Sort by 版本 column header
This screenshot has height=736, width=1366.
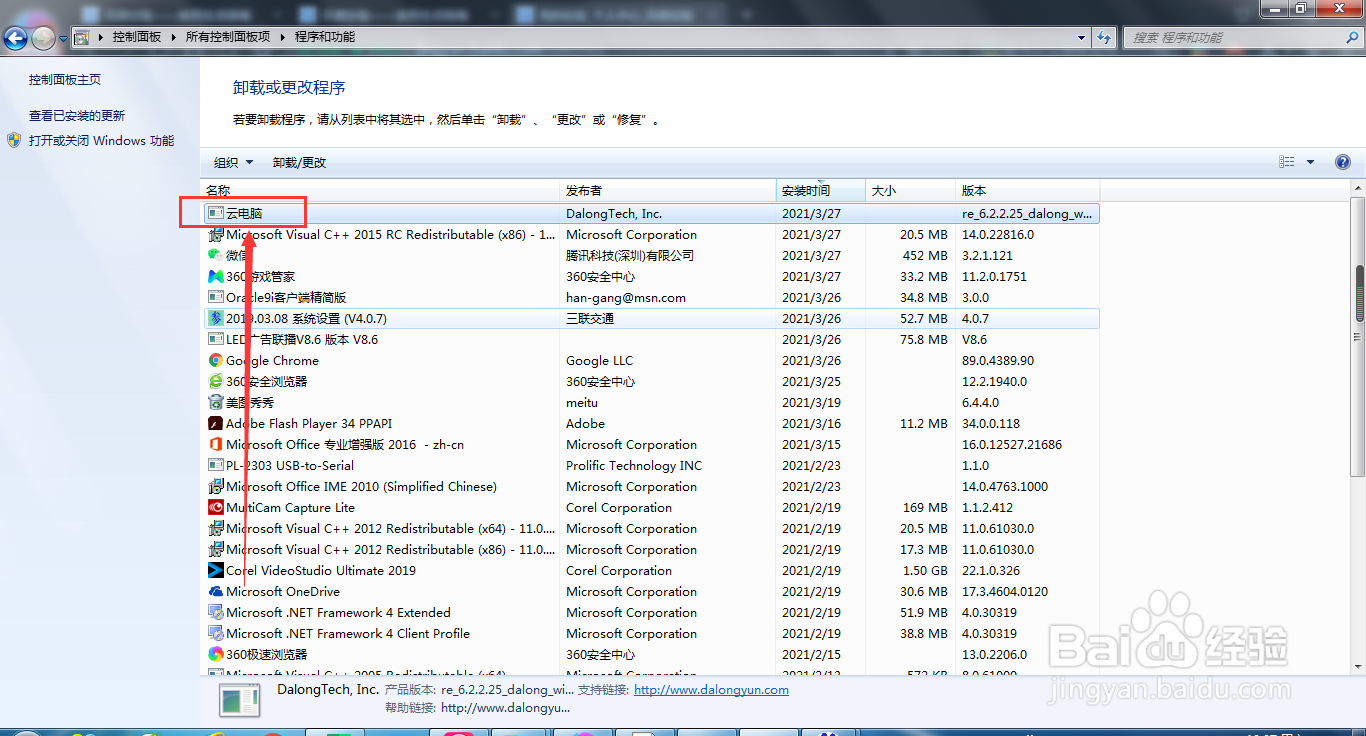(1028, 190)
